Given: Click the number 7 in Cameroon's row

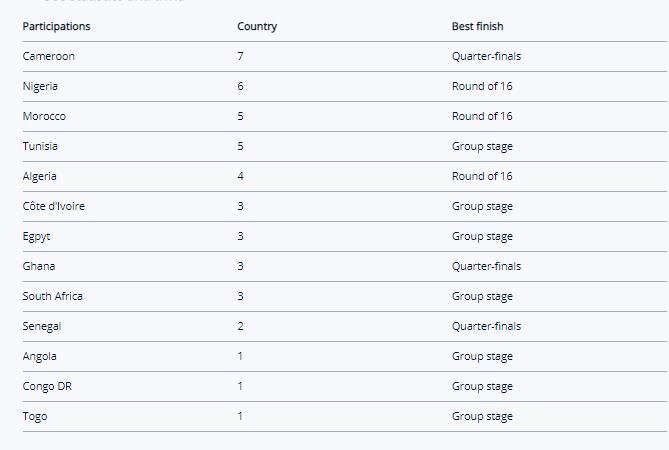Looking at the screenshot, I should pos(240,56).
